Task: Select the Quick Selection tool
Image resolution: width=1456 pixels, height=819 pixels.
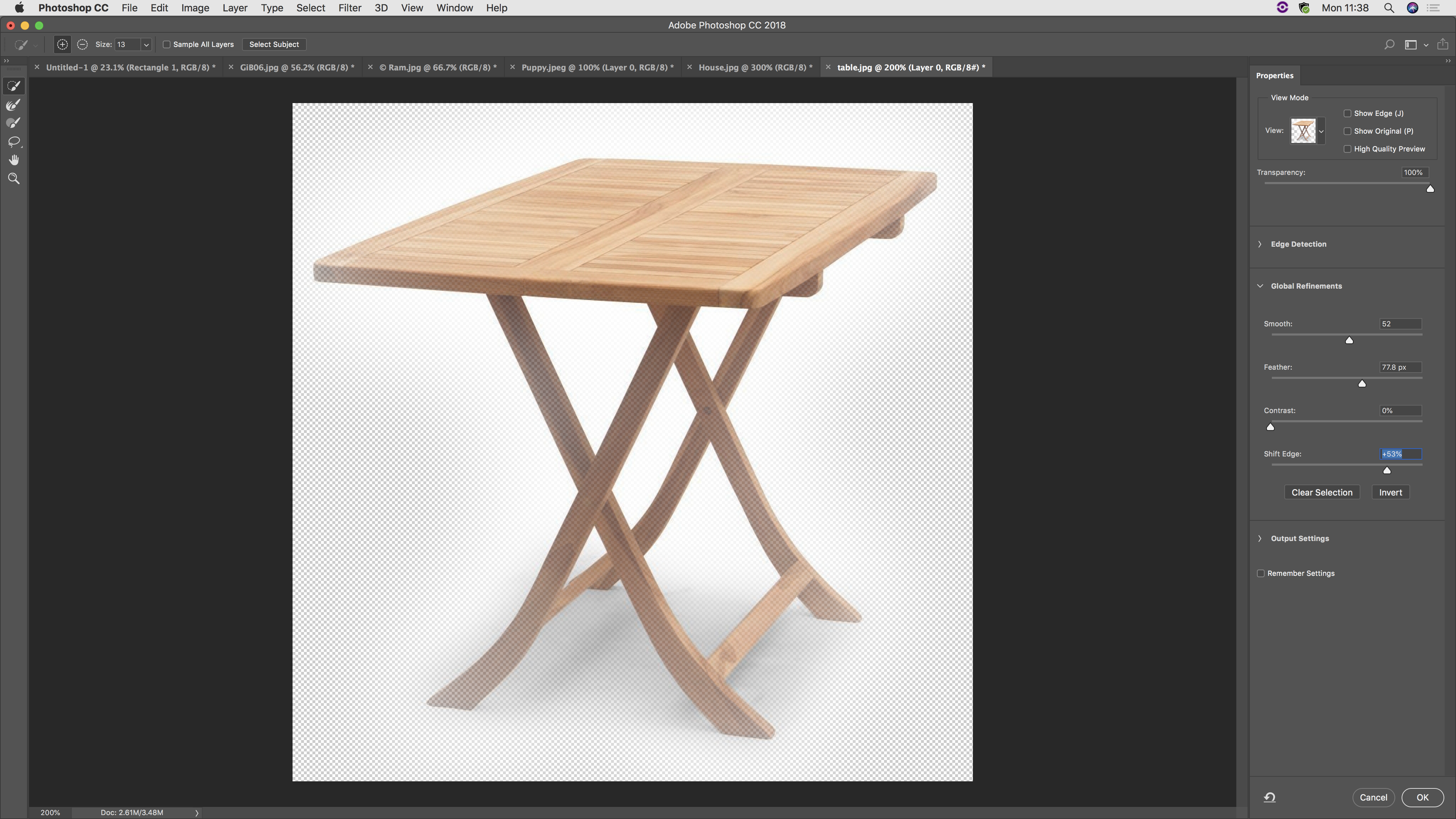Action: 14,86
